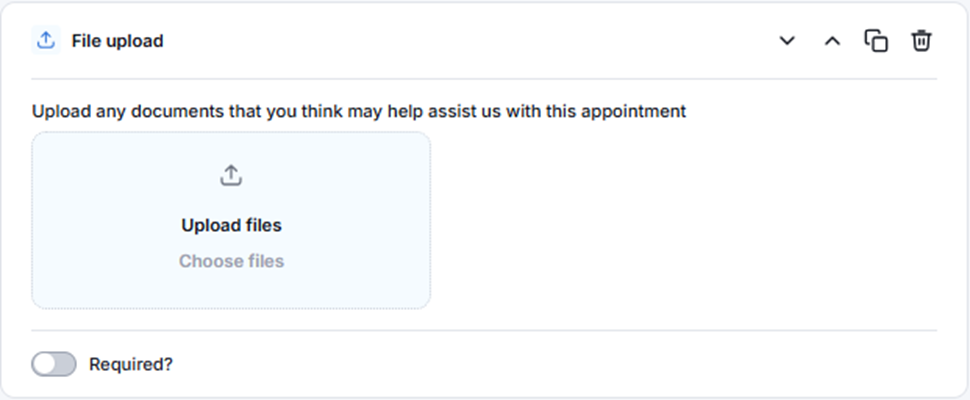Viewport: 970px width, 400px height.
Task: Click the downward chevron arrow in the header
Action: point(787,41)
